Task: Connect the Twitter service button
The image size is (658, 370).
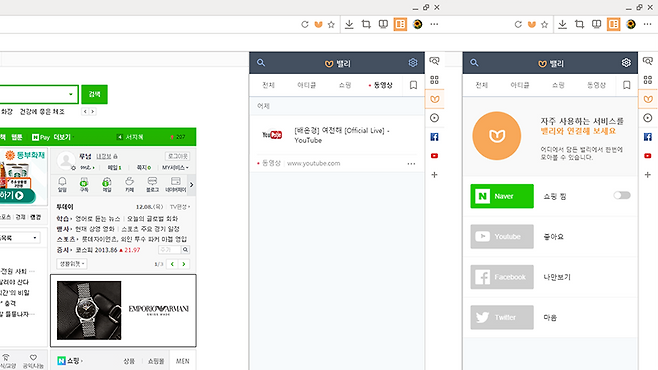Action: [x=502, y=317]
